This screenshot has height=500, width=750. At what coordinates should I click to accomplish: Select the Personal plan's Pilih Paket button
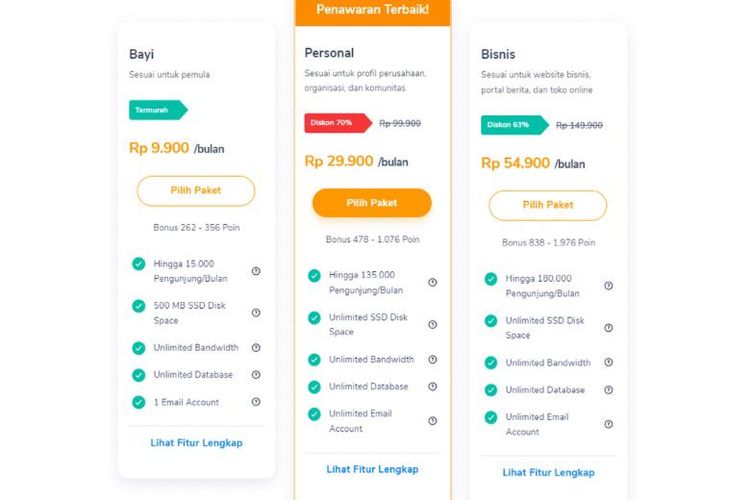372,203
